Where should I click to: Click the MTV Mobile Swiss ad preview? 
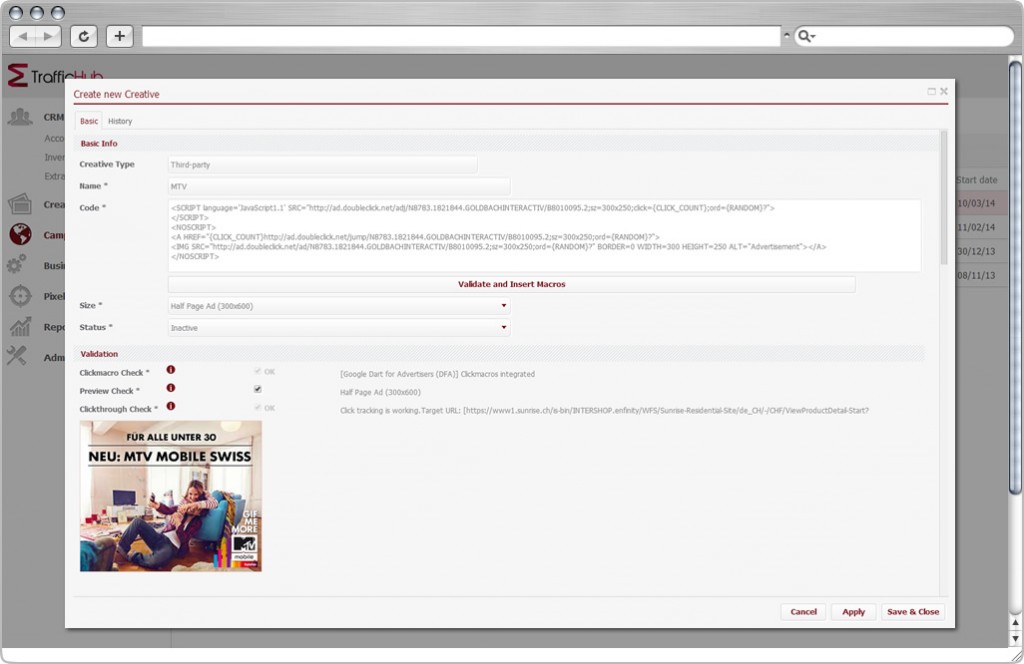tap(170, 496)
